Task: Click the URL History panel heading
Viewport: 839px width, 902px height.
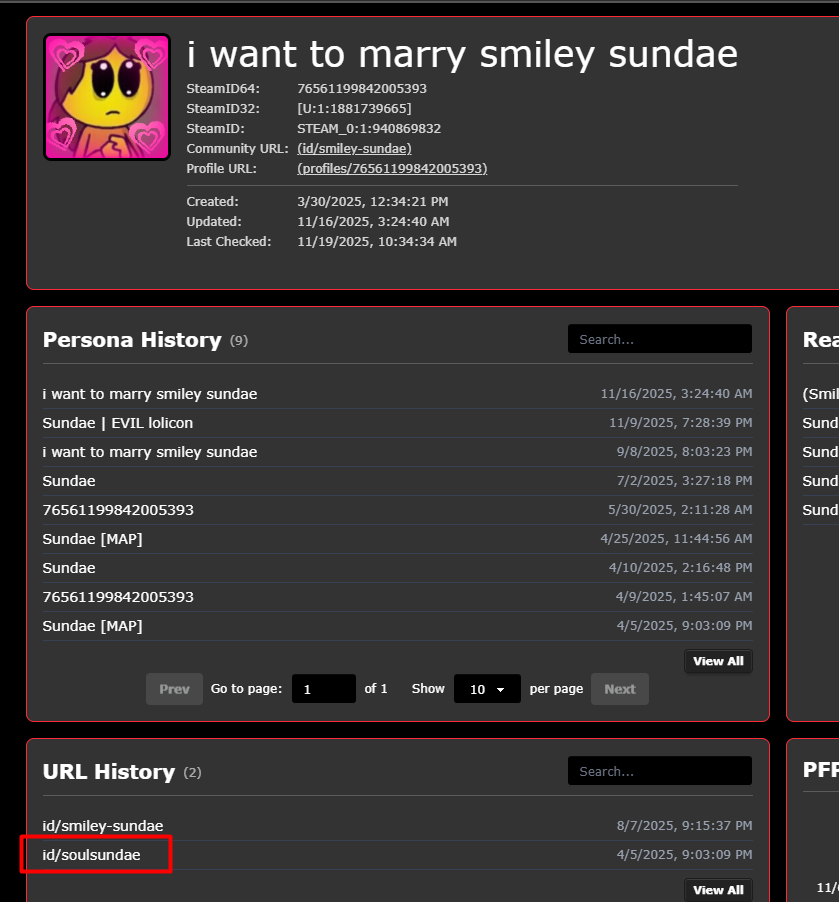Action: (x=109, y=772)
